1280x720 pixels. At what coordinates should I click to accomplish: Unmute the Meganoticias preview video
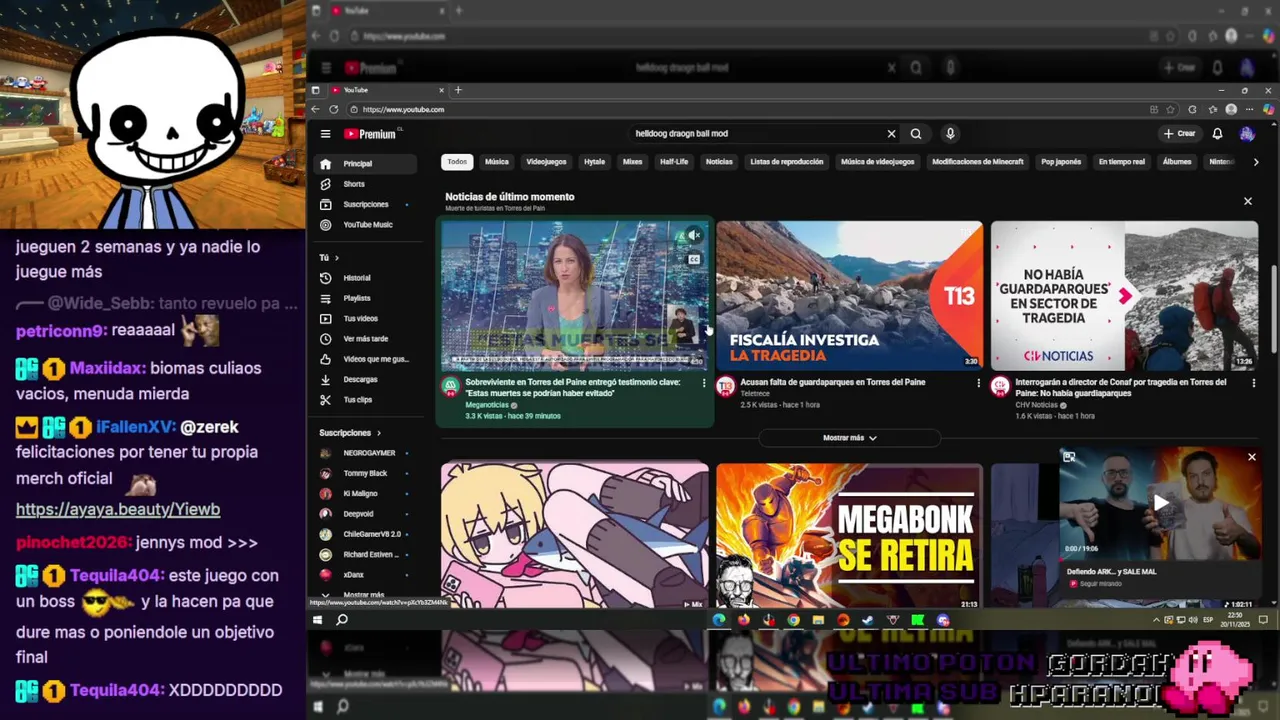[x=694, y=236]
